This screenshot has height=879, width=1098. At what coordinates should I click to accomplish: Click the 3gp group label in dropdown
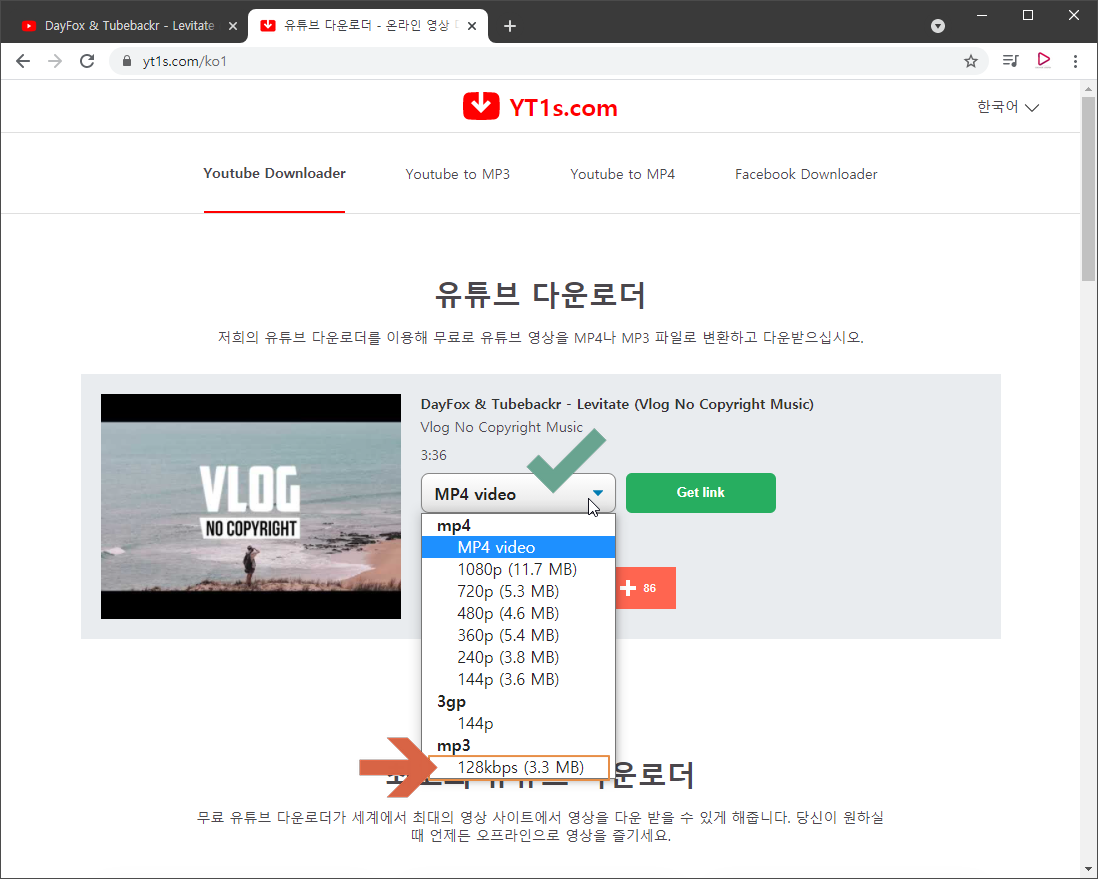pyautogui.click(x=451, y=702)
